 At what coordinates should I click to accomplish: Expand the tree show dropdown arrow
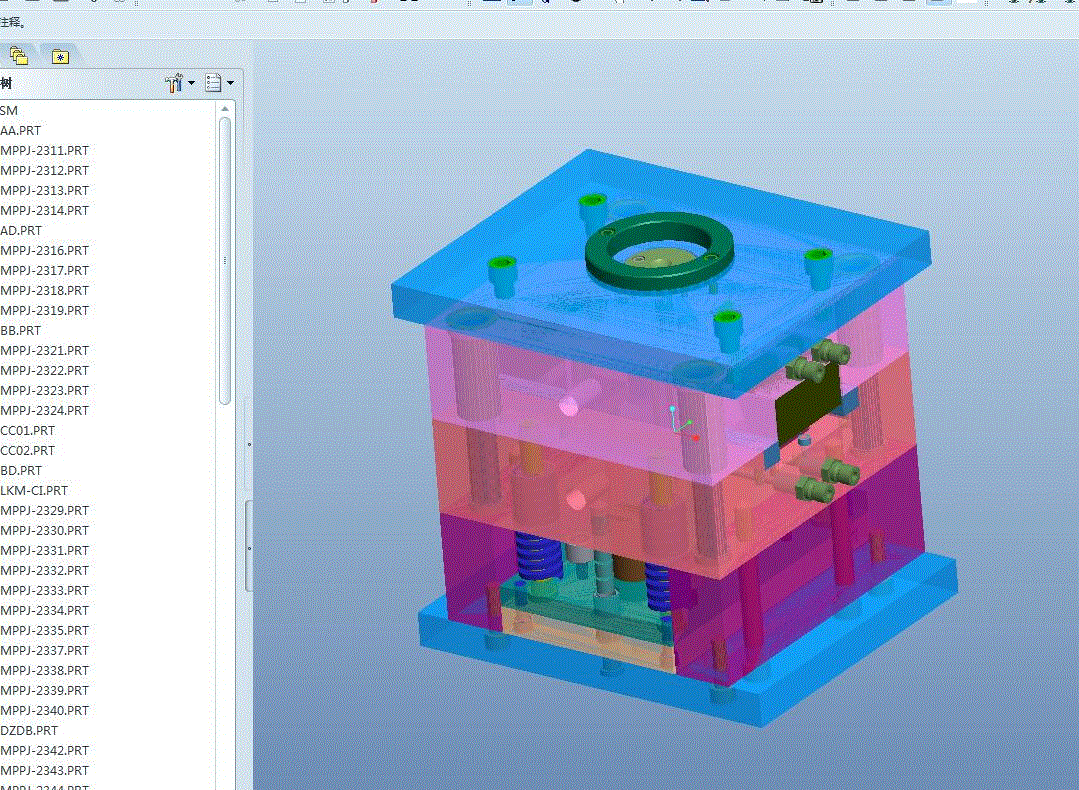[230, 83]
